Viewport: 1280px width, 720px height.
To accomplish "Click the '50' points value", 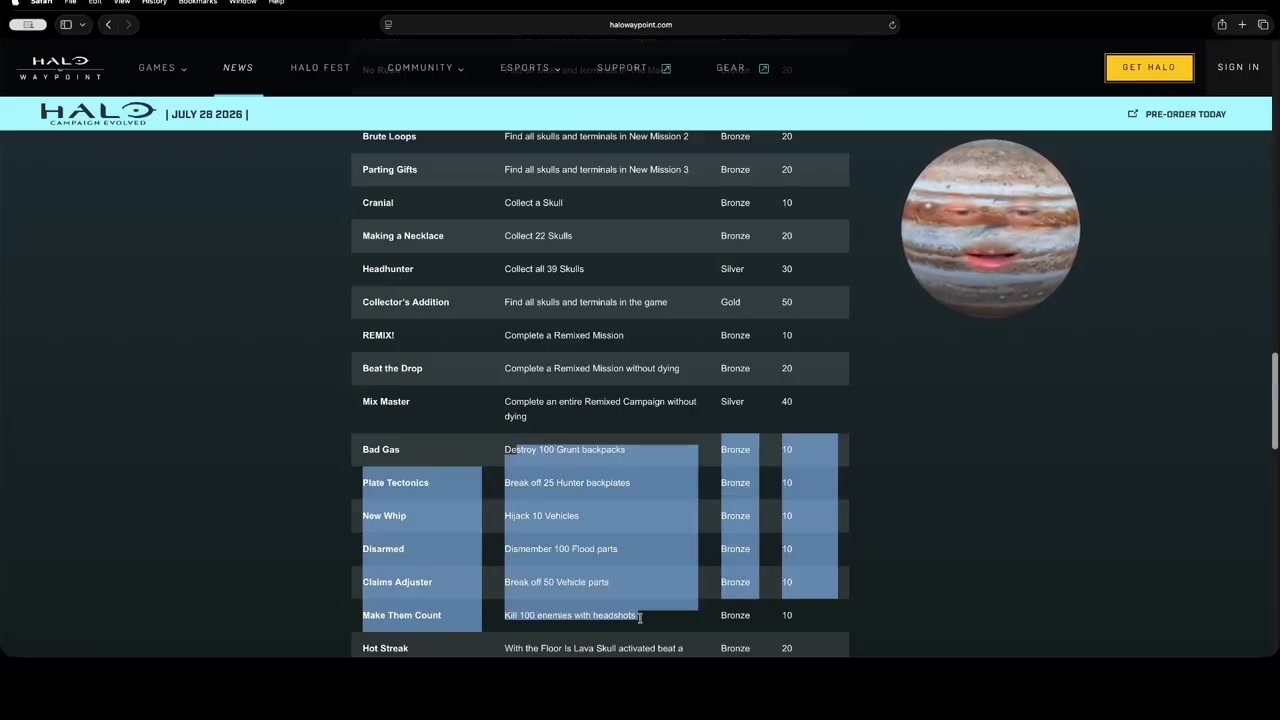I will pos(787,302).
